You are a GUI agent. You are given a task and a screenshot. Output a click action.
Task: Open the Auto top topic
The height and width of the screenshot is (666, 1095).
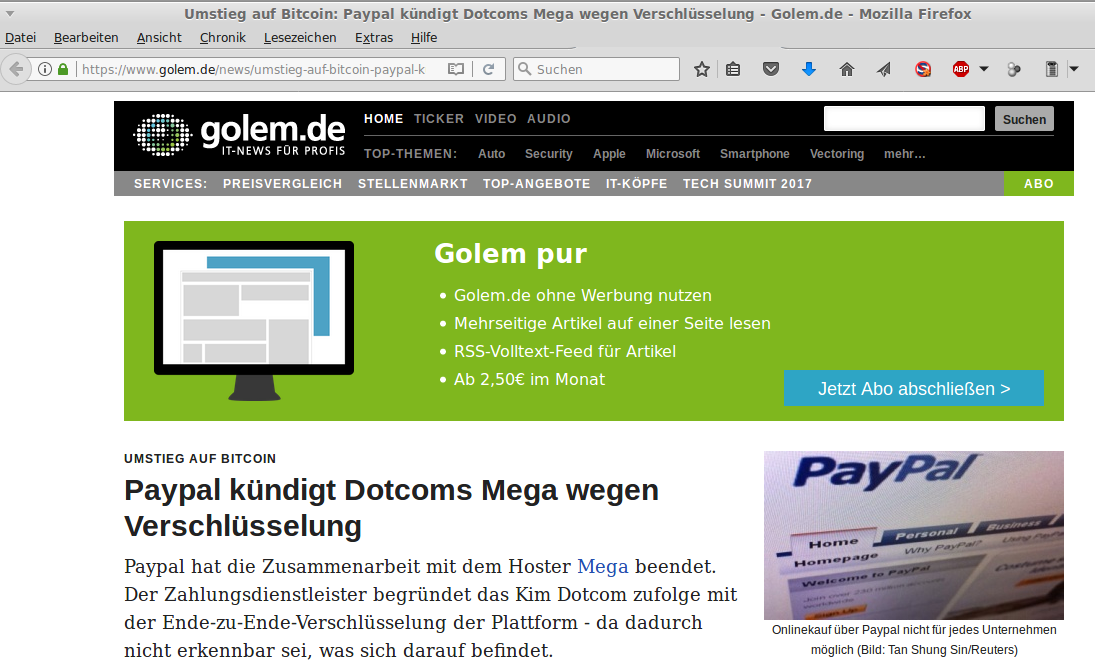(x=492, y=154)
